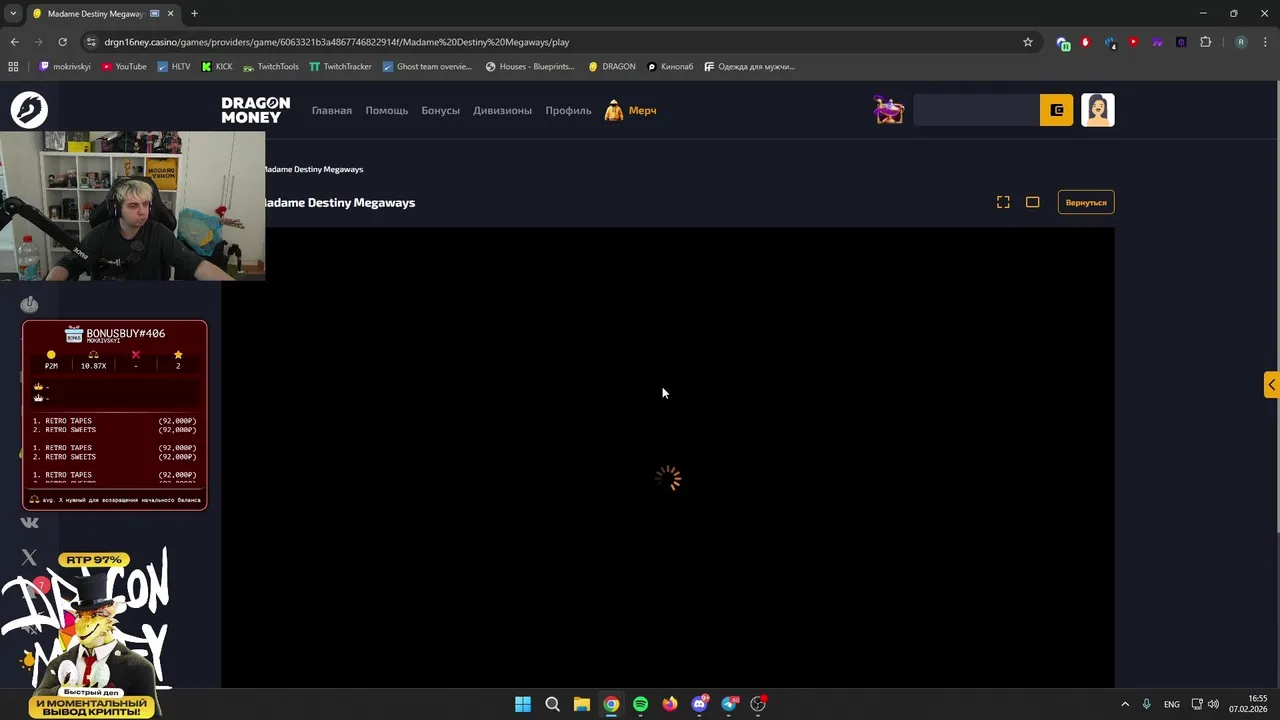The height and width of the screenshot is (720, 1280).
Task: Open the user avatar profile
Action: [1098, 110]
